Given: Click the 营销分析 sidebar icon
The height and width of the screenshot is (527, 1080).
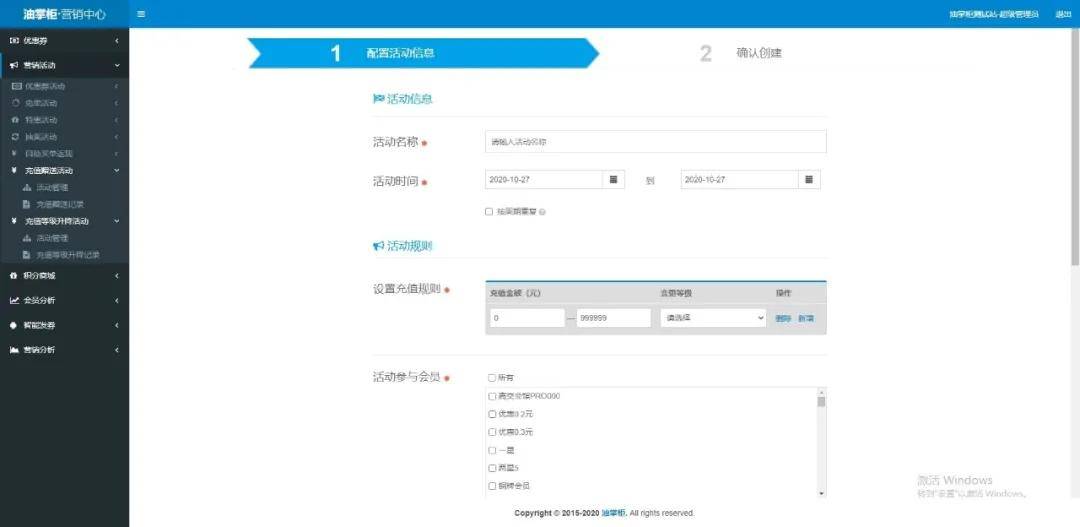Looking at the screenshot, I should click(14, 350).
